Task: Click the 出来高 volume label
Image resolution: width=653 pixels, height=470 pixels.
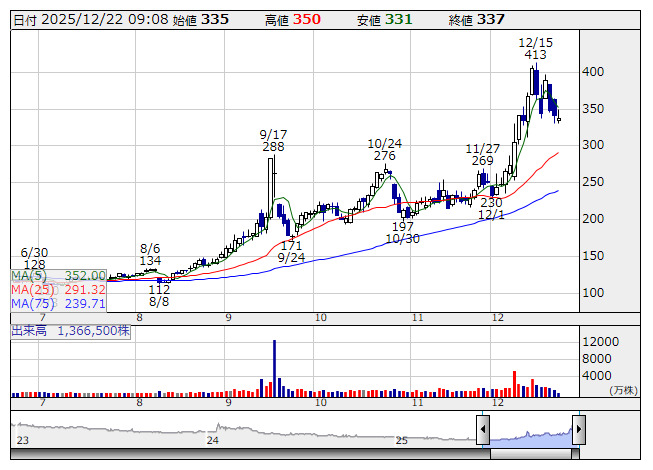Action: click(x=70, y=330)
